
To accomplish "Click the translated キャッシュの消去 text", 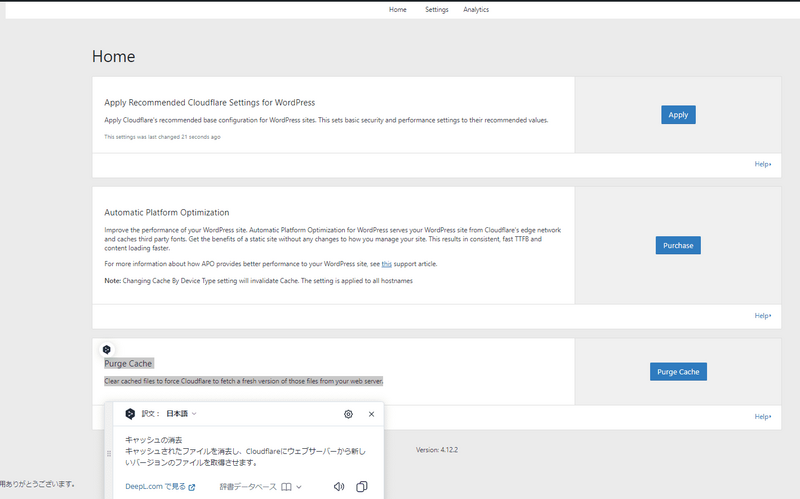I will [154, 440].
